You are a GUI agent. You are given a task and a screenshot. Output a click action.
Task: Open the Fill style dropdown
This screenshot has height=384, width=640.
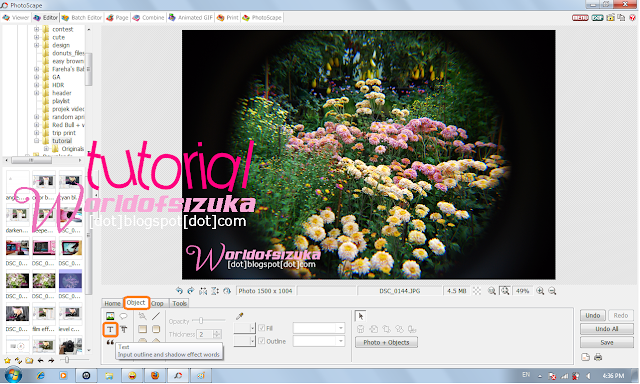[244, 328]
